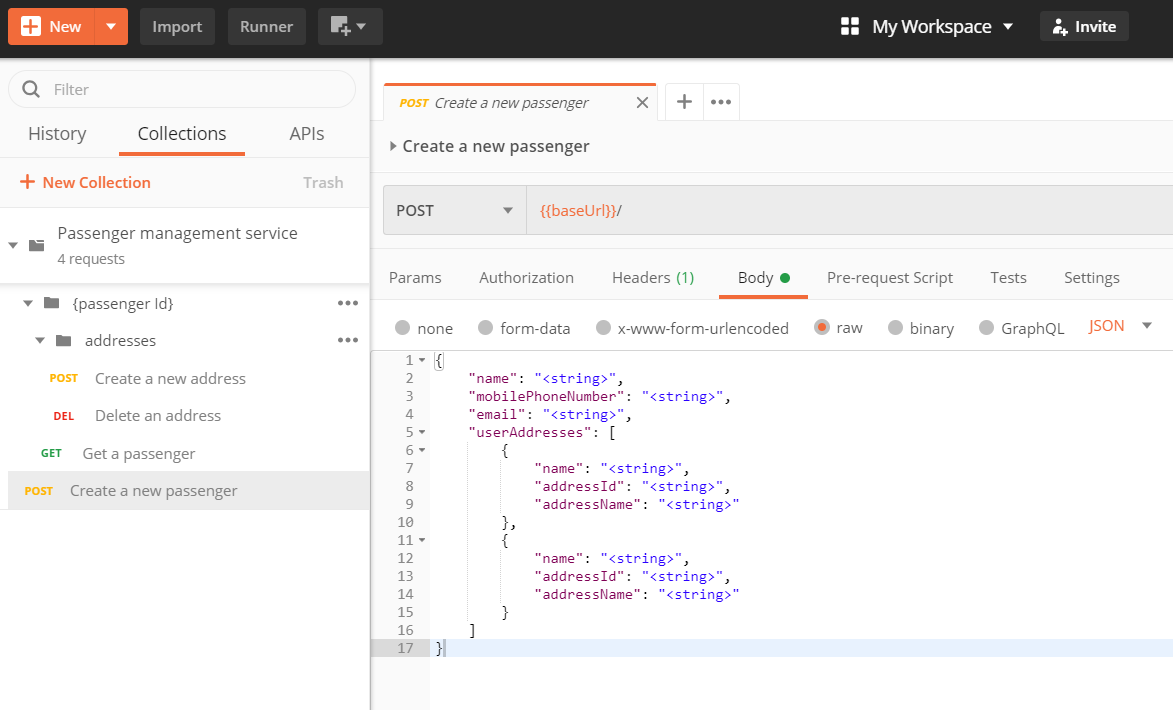Select the x-www-form-urlencoded body type
Screen dimensions: 1173x710
(x=603, y=328)
